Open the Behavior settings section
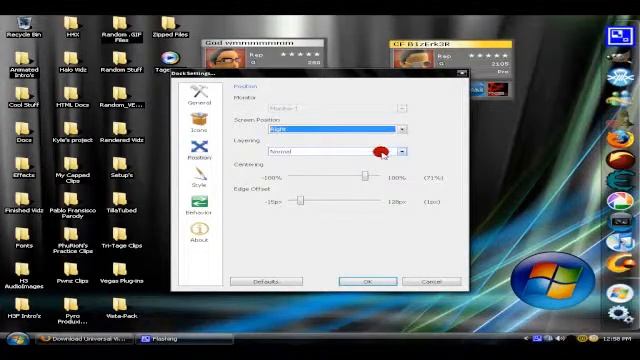 point(199,205)
